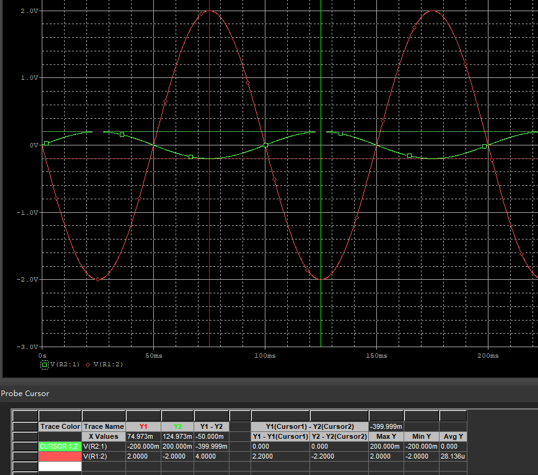Select the V(R1:2) trace label in legend

click(x=108, y=364)
